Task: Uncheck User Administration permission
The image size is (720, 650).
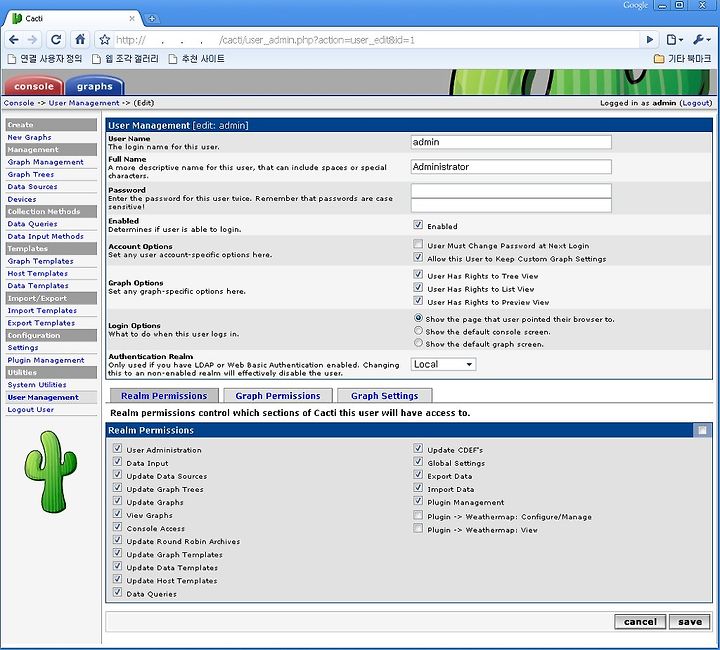Action: pyautogui.click(x=118, y=448)
